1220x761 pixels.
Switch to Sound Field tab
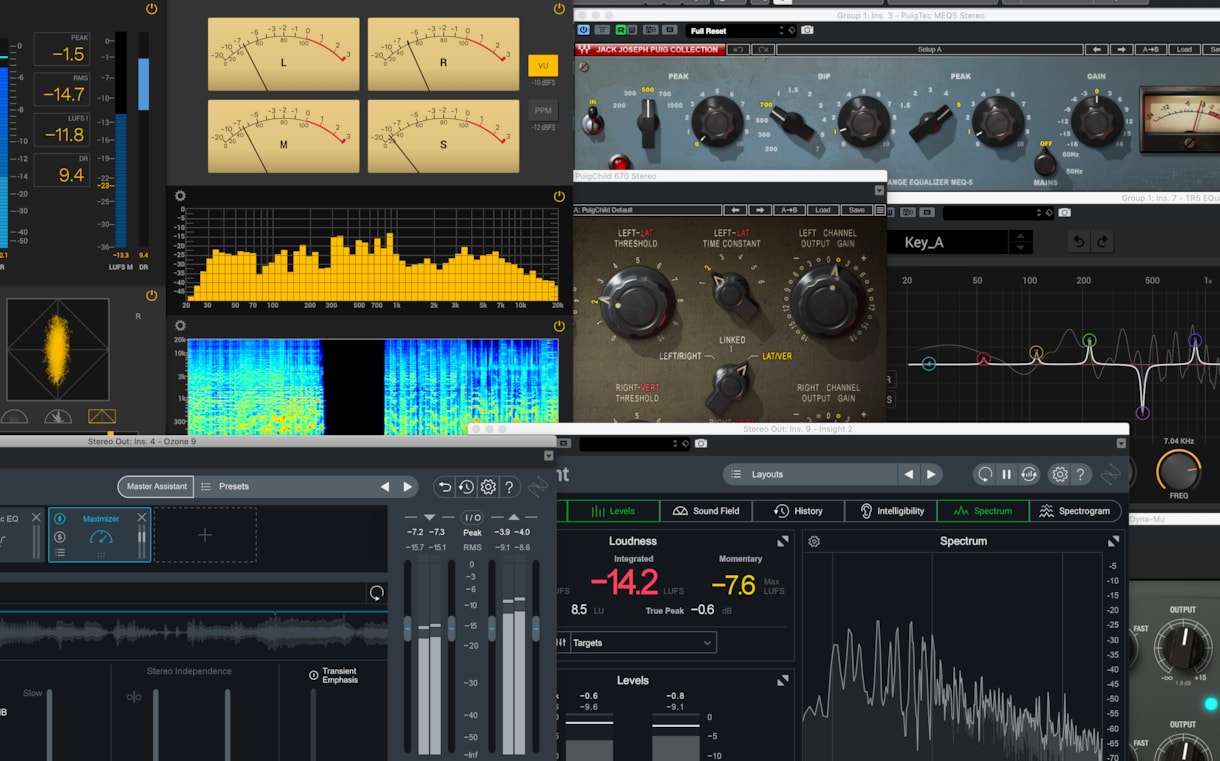click(706, 511)
